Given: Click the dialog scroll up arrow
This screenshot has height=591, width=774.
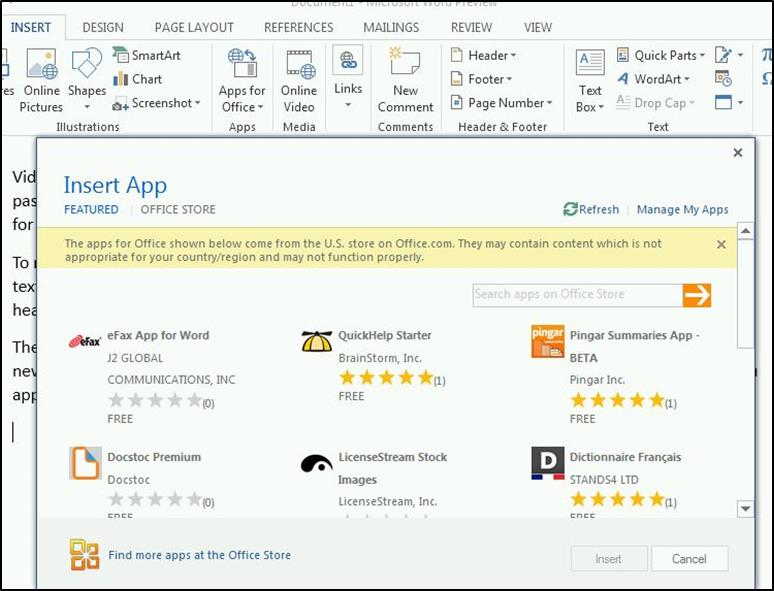Looking at the screenshot, I should coord(745,231).
